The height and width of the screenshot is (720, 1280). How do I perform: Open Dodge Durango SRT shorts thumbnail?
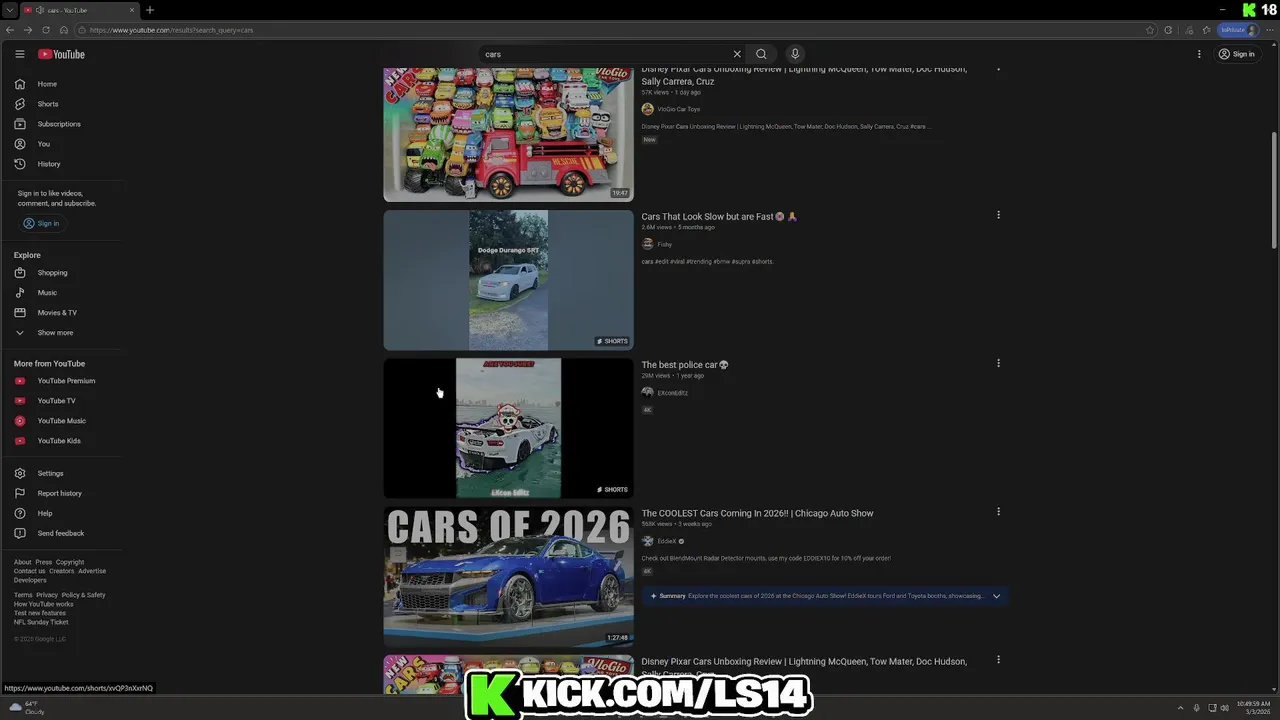[x=508, y=280]
